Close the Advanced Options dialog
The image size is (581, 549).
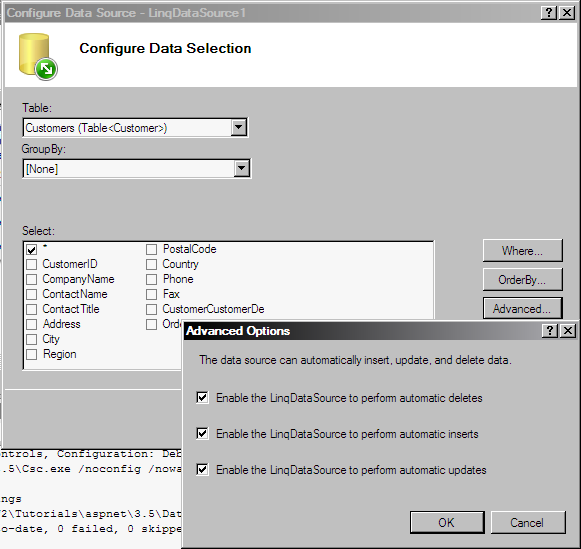pyautogui.click(x=568, y=330)
